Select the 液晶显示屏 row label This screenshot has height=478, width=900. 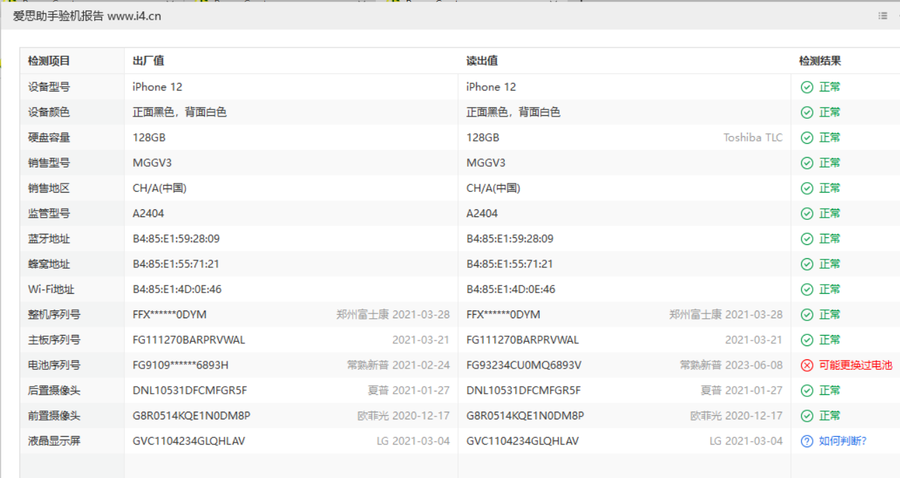(54, 441)
